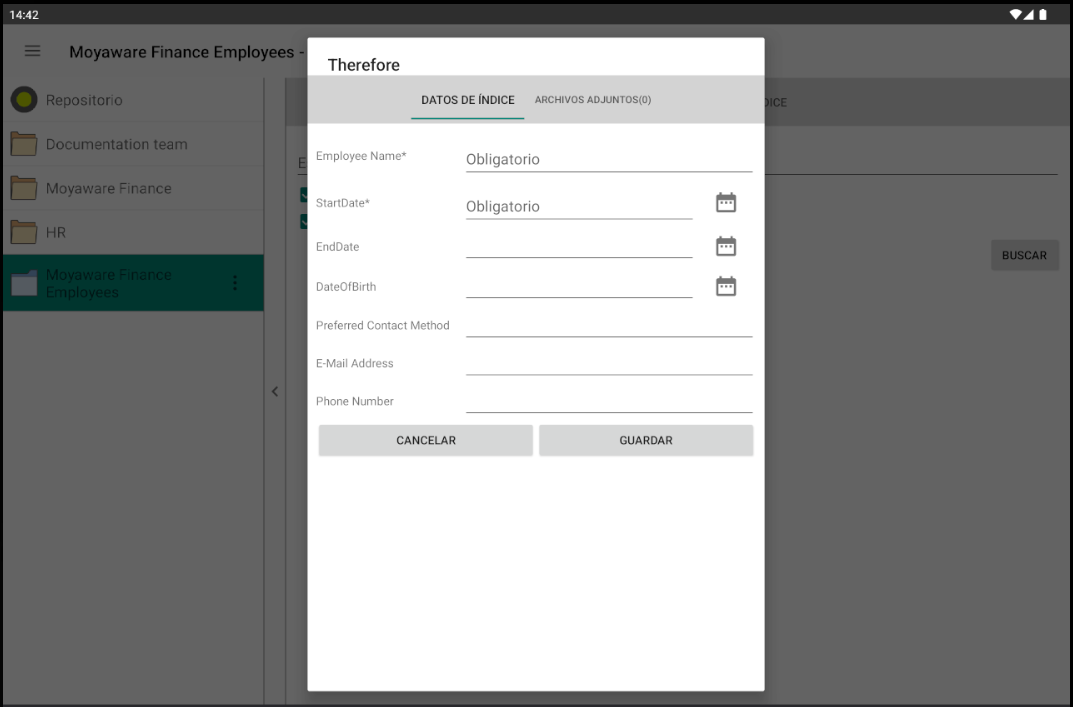Select the Datos de Índice tab
The image size is (1073, 707).
(467, 100)
